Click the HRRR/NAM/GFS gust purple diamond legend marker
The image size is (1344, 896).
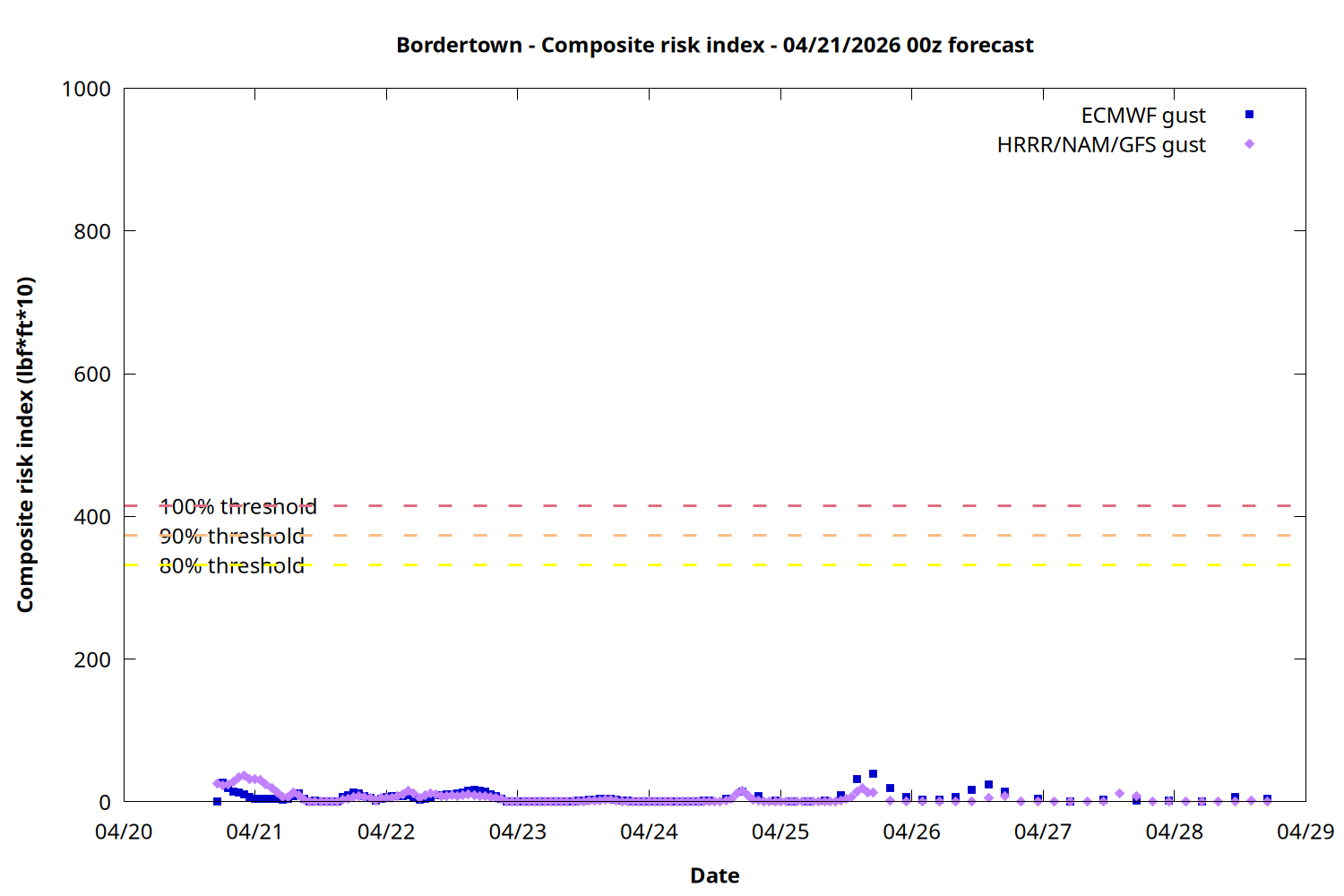point(1249,144)
